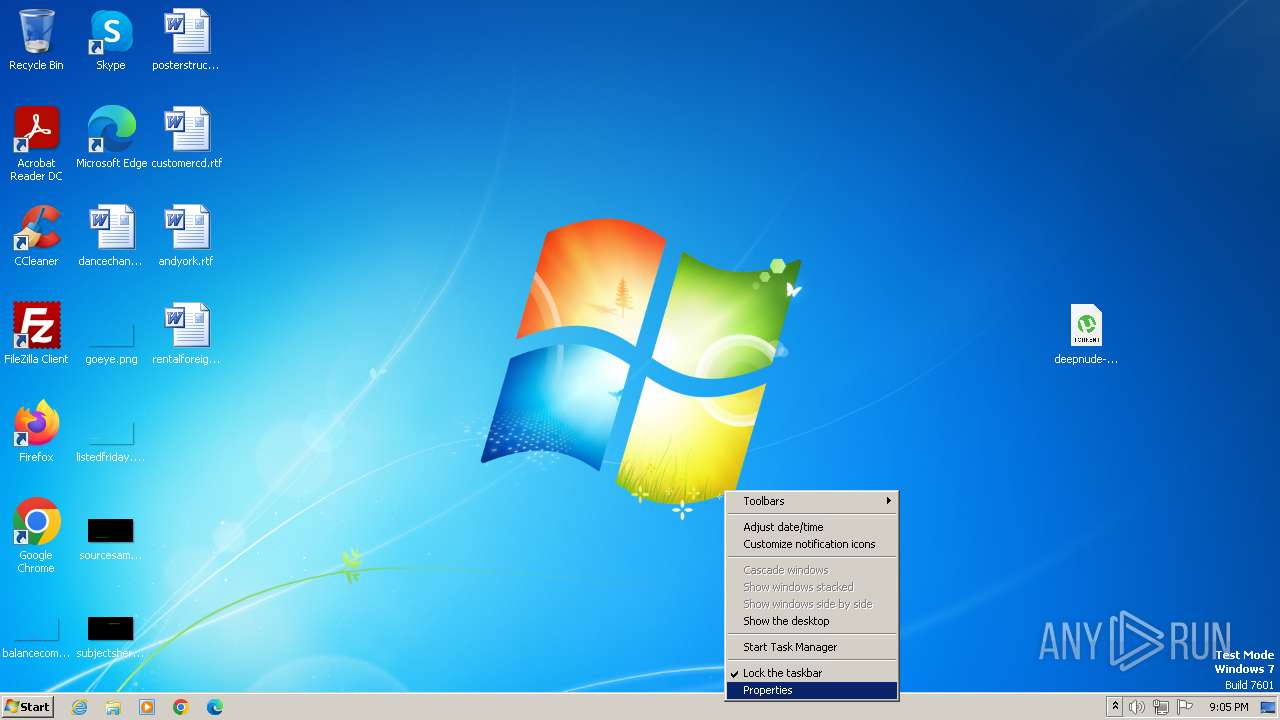Viewport: 1280px width, 720px height.
Task: Toggle Lock the taskbar checkmark
Action: [x=812, y=673]
